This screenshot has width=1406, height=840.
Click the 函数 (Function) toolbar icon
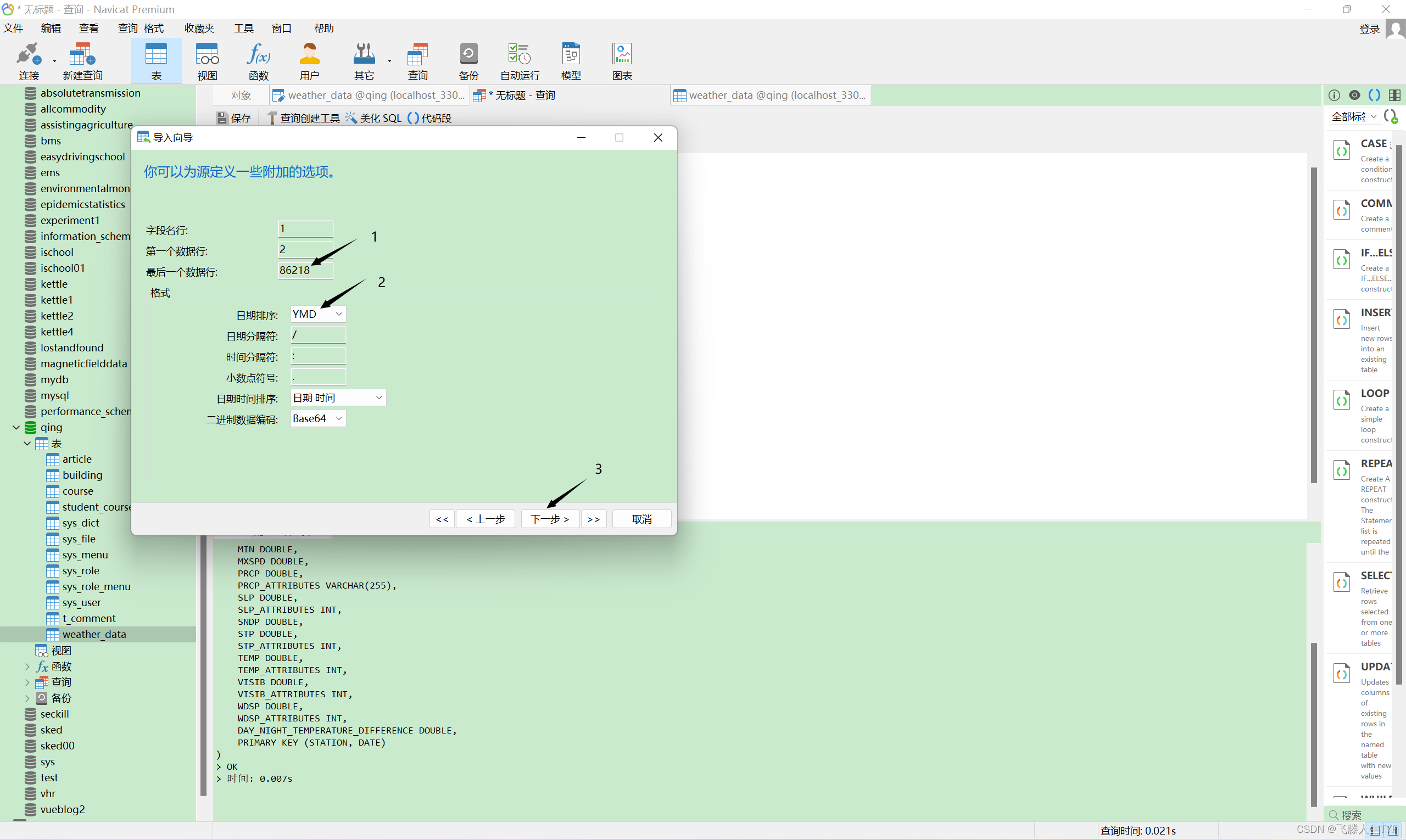[258, 60]
